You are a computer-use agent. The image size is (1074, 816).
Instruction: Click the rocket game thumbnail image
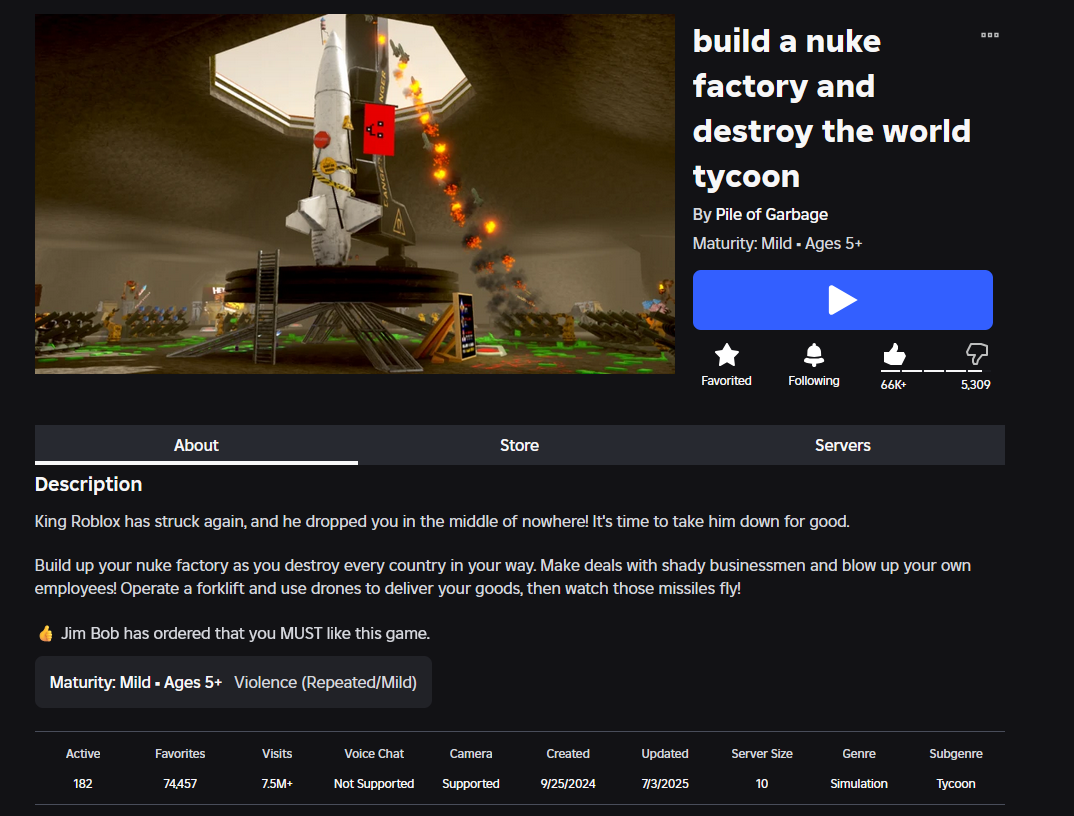(x=355, y=194)
